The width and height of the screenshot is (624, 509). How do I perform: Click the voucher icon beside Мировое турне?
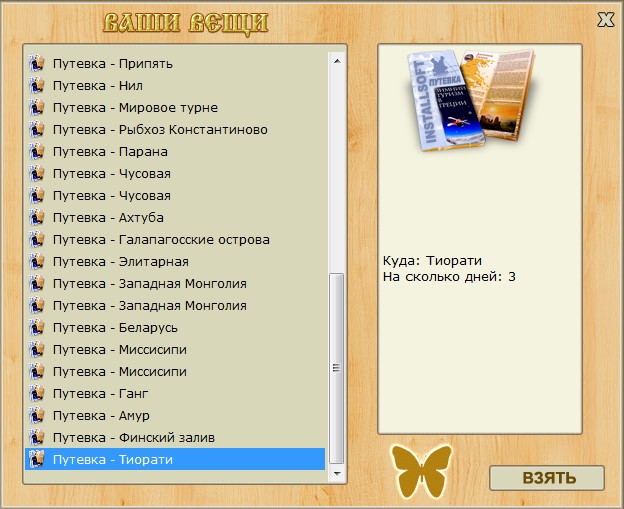[37, 107]
